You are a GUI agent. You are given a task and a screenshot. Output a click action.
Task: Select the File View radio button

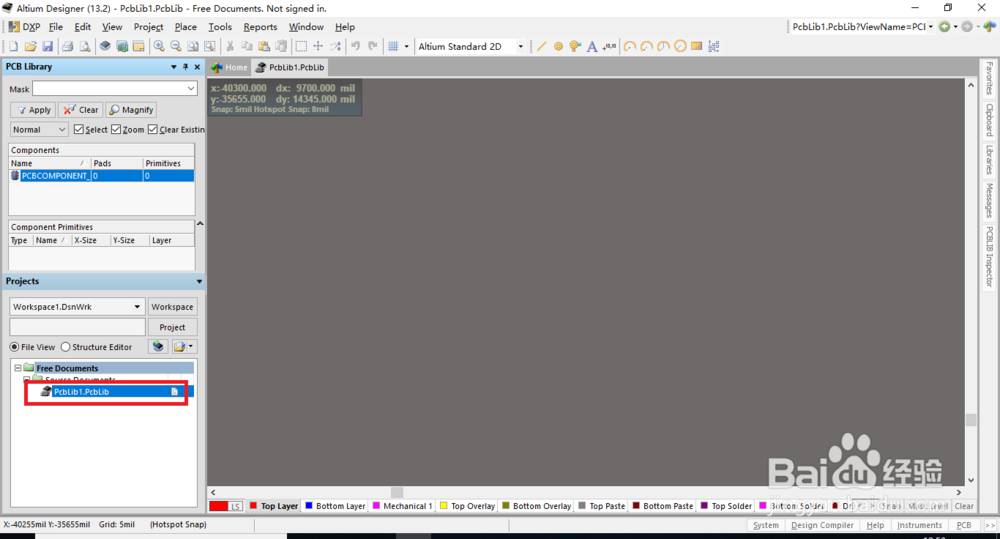click(x=14, y=347)
